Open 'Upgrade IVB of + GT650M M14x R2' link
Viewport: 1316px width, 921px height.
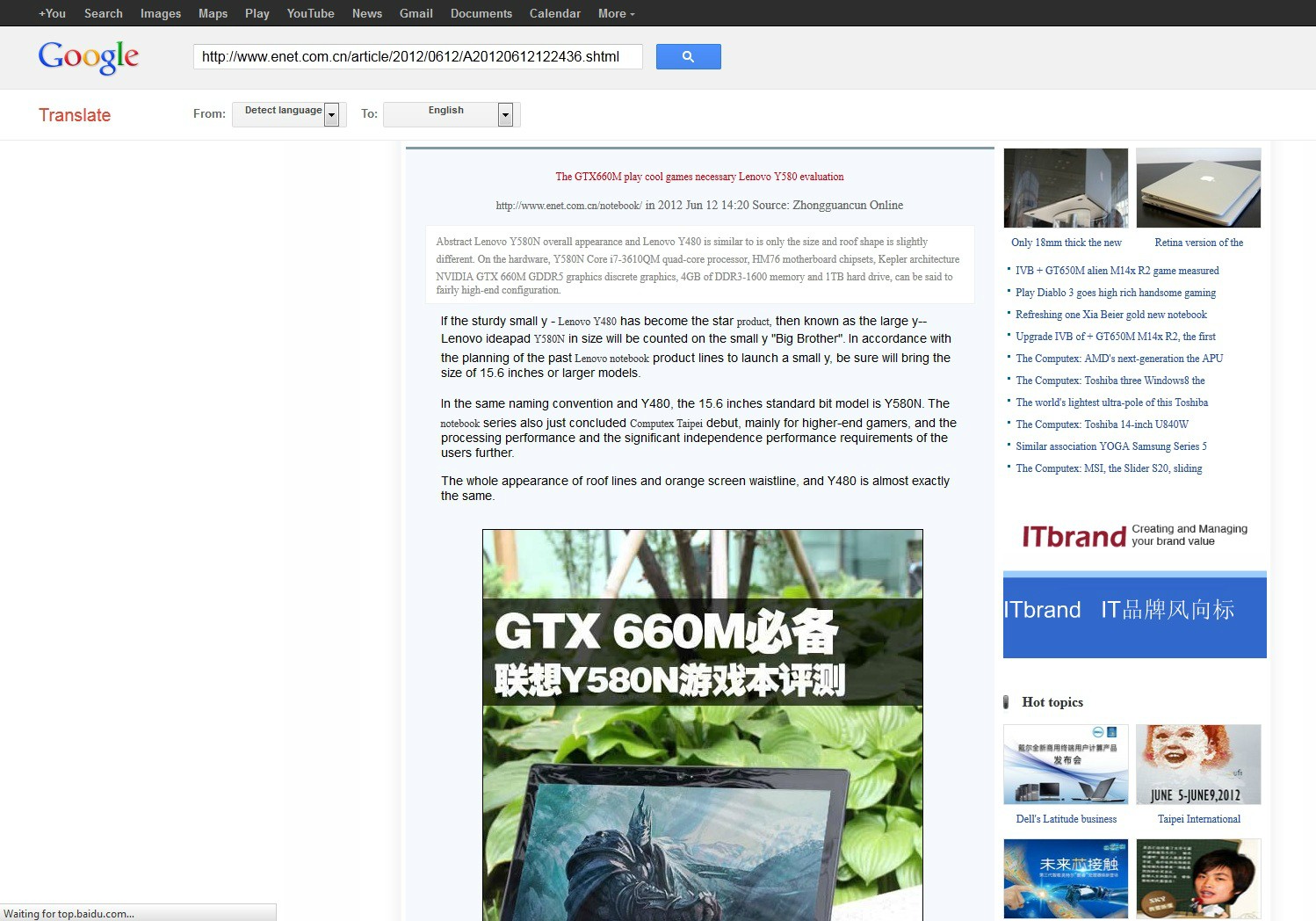click(x=1116, y=337)
